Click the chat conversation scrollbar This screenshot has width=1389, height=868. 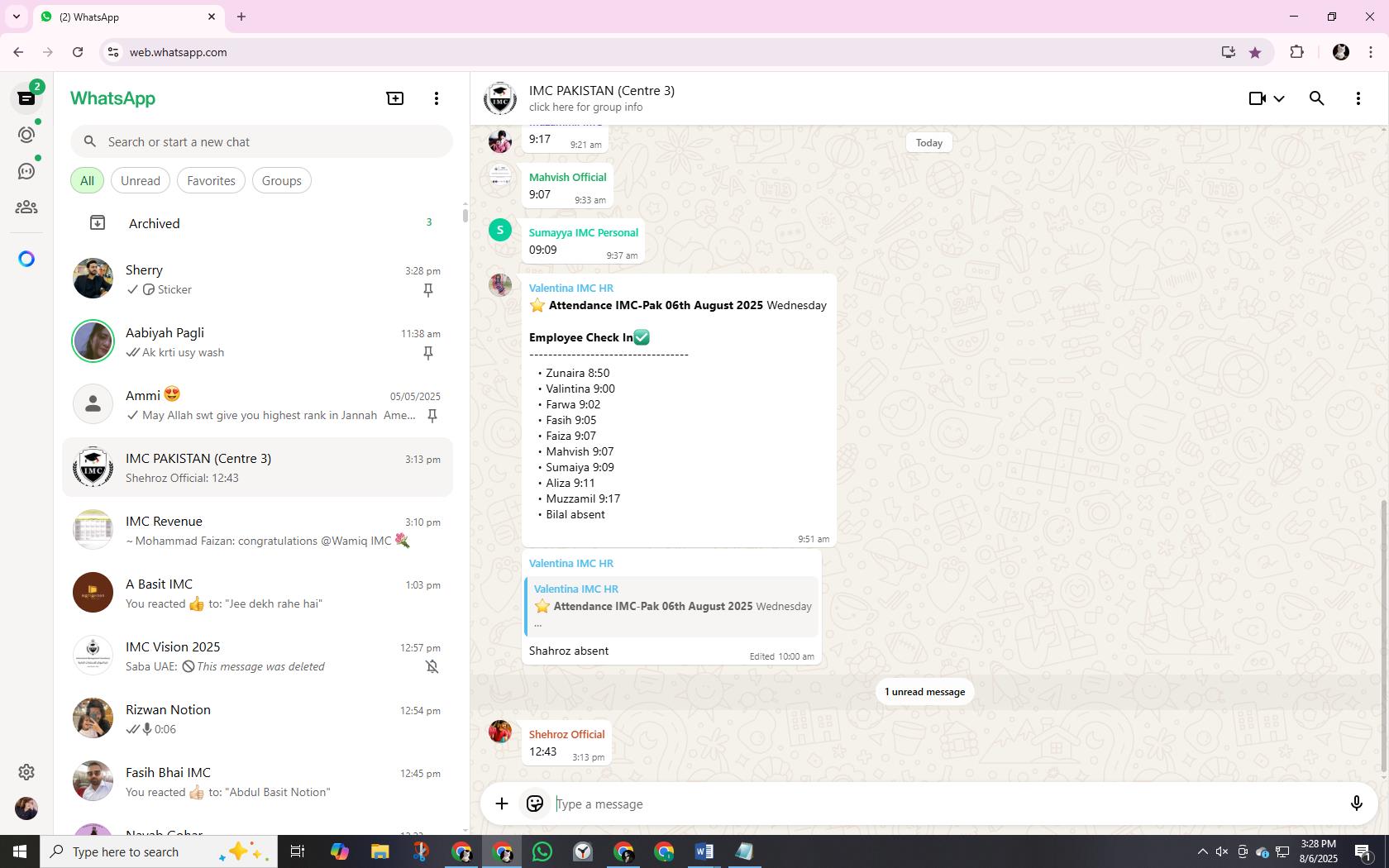pyautogui.click(x=1385, y=637)
